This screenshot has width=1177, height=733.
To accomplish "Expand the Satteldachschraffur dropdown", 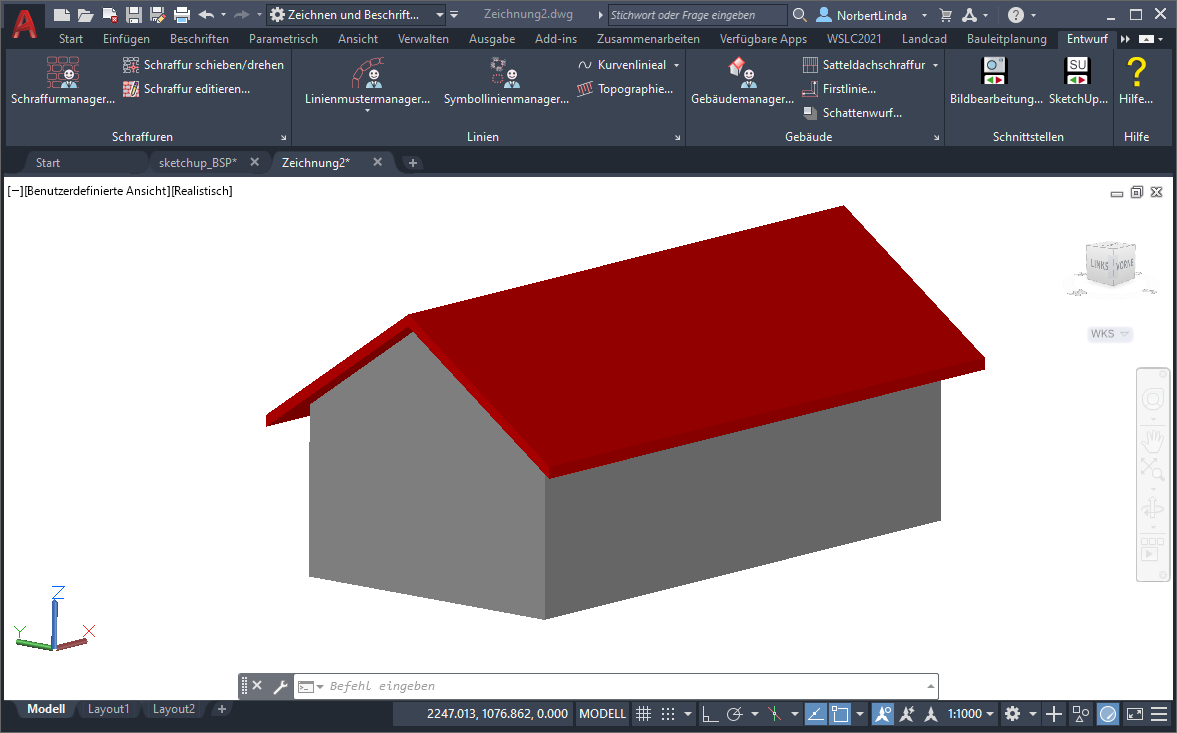I will click(936, 65).
